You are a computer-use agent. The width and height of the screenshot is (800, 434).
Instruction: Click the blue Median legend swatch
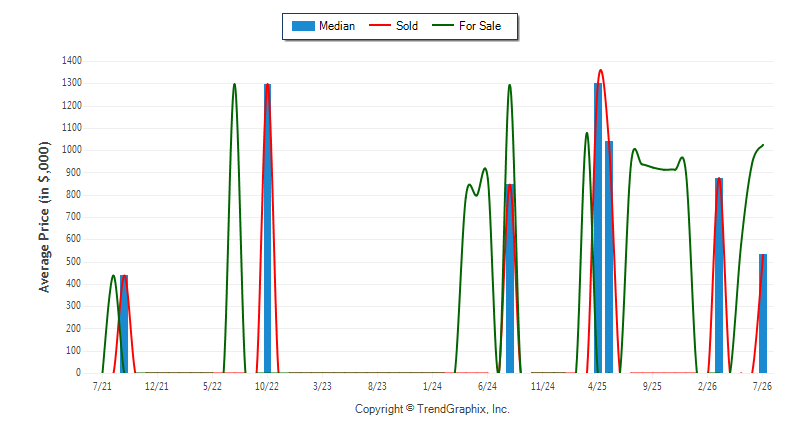[303, 26]
